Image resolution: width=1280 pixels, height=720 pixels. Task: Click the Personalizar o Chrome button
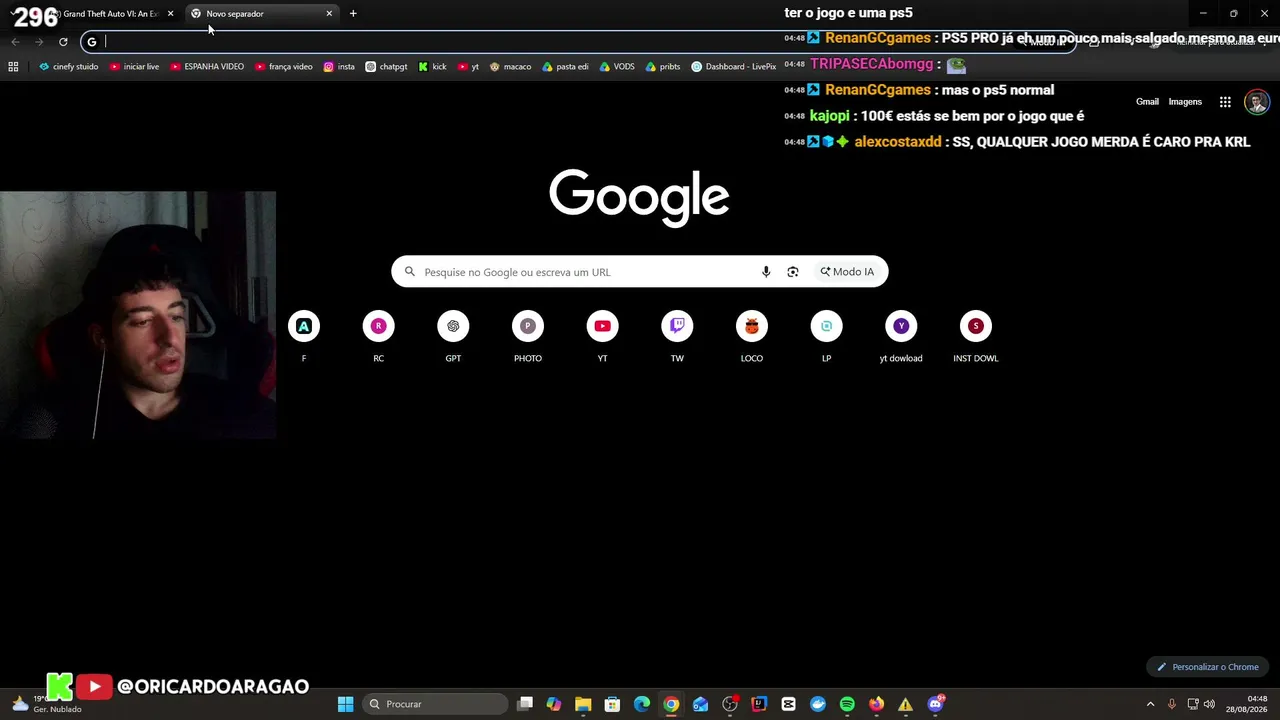(x=1208, y=667)
